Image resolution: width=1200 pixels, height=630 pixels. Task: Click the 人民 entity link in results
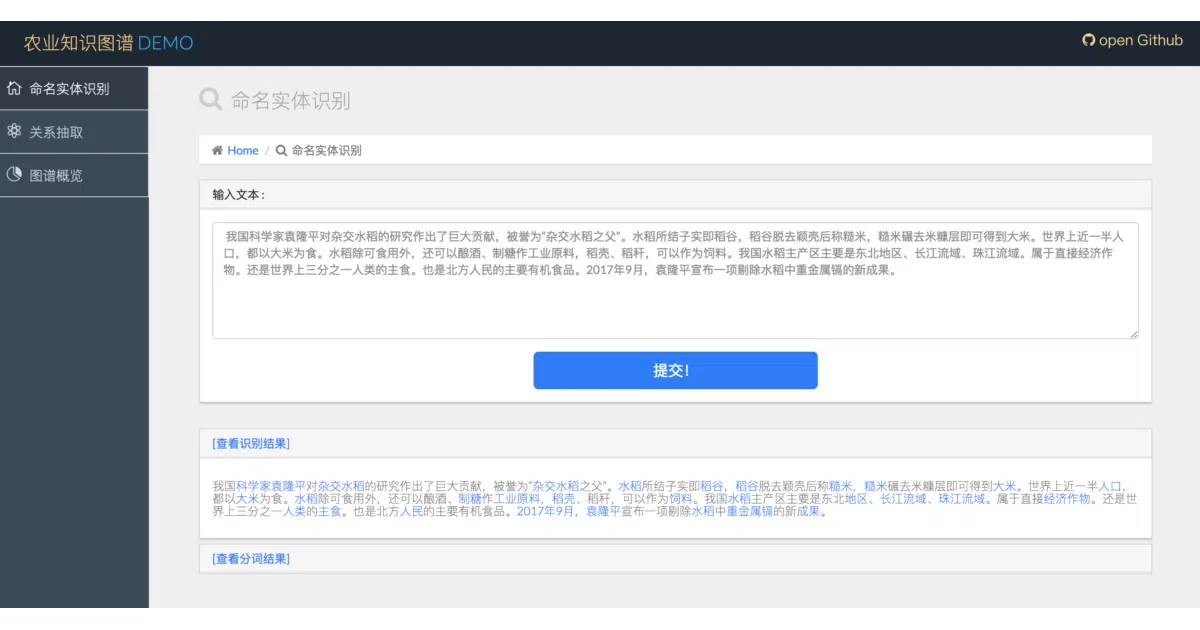(412, 511)
